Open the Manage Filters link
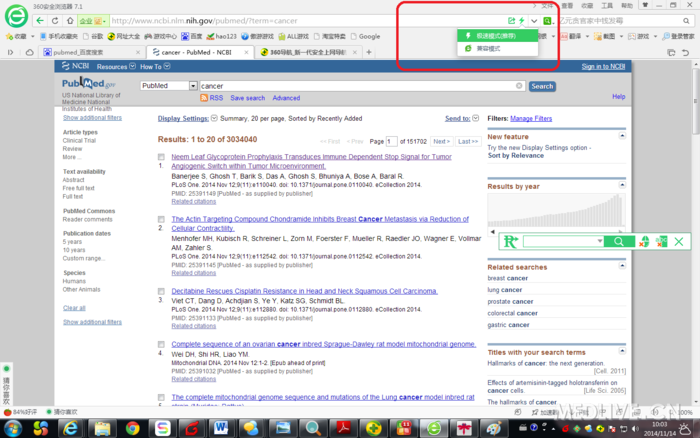The width and height of the screenshot is (700, 438). pos(531,118)
